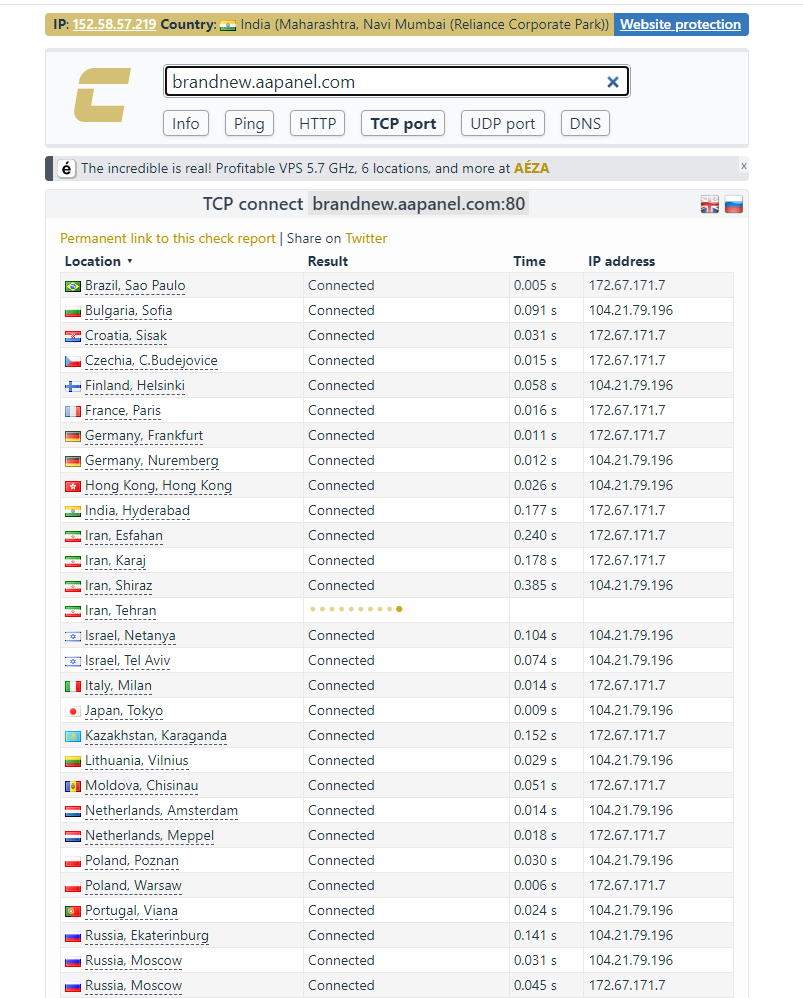Image resolution: width=803 pixels, height=998 pixels.
Task: Click the IP address column header
Action: click(622, 262)
